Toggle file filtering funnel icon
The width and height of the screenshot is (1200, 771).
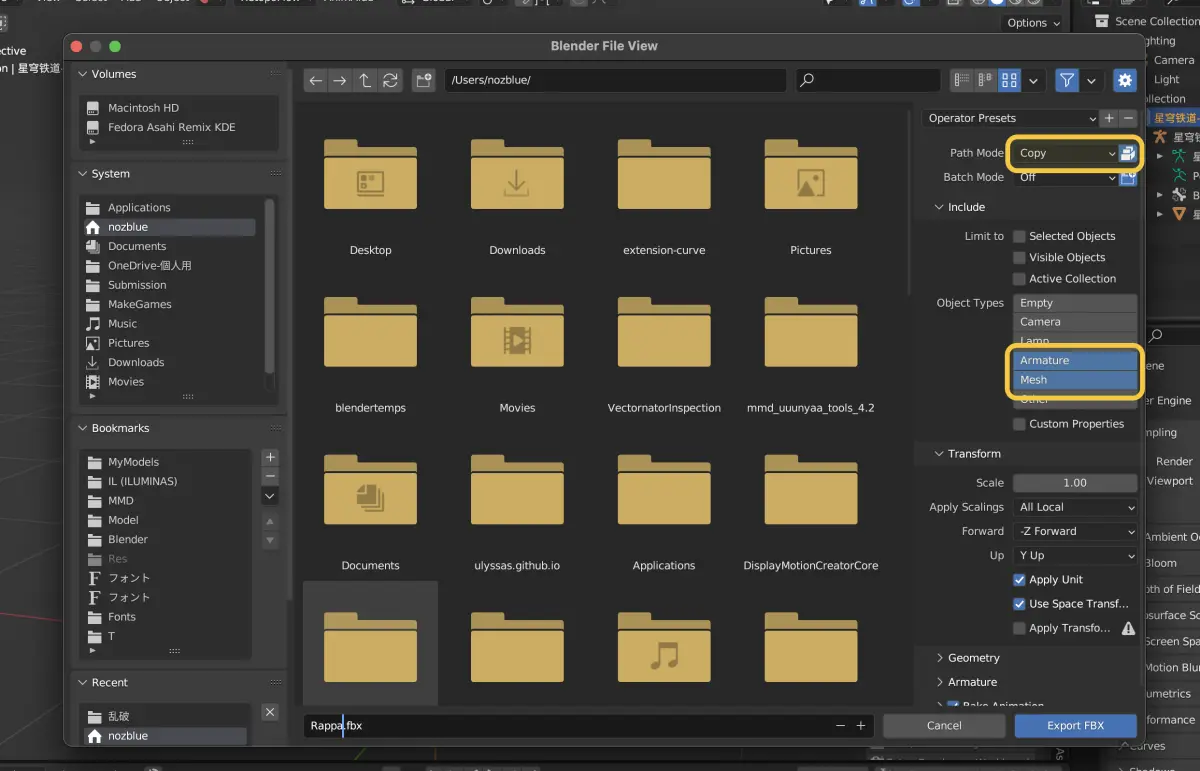1067,81
